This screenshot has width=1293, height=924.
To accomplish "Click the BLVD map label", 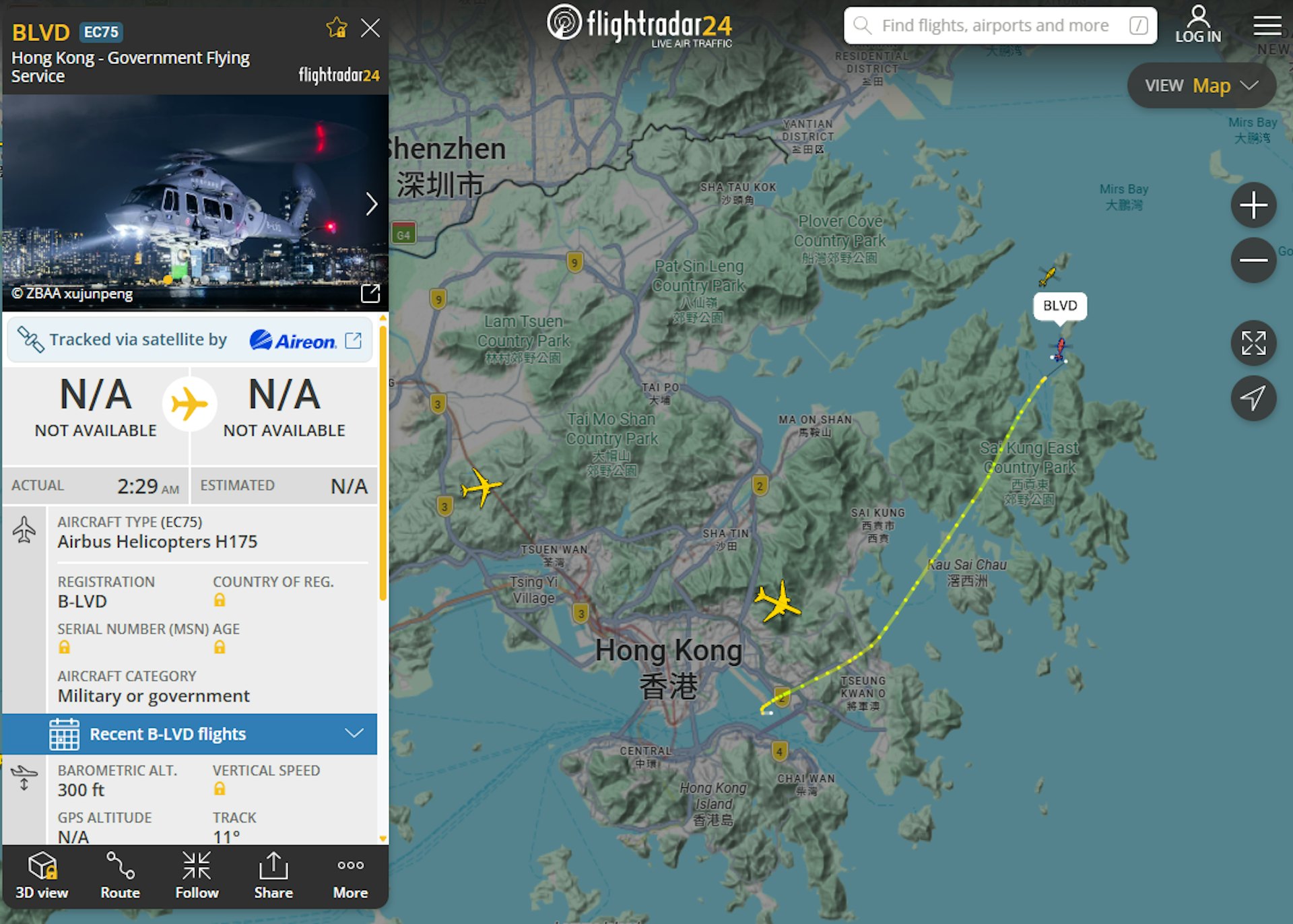I will 1060,306.
